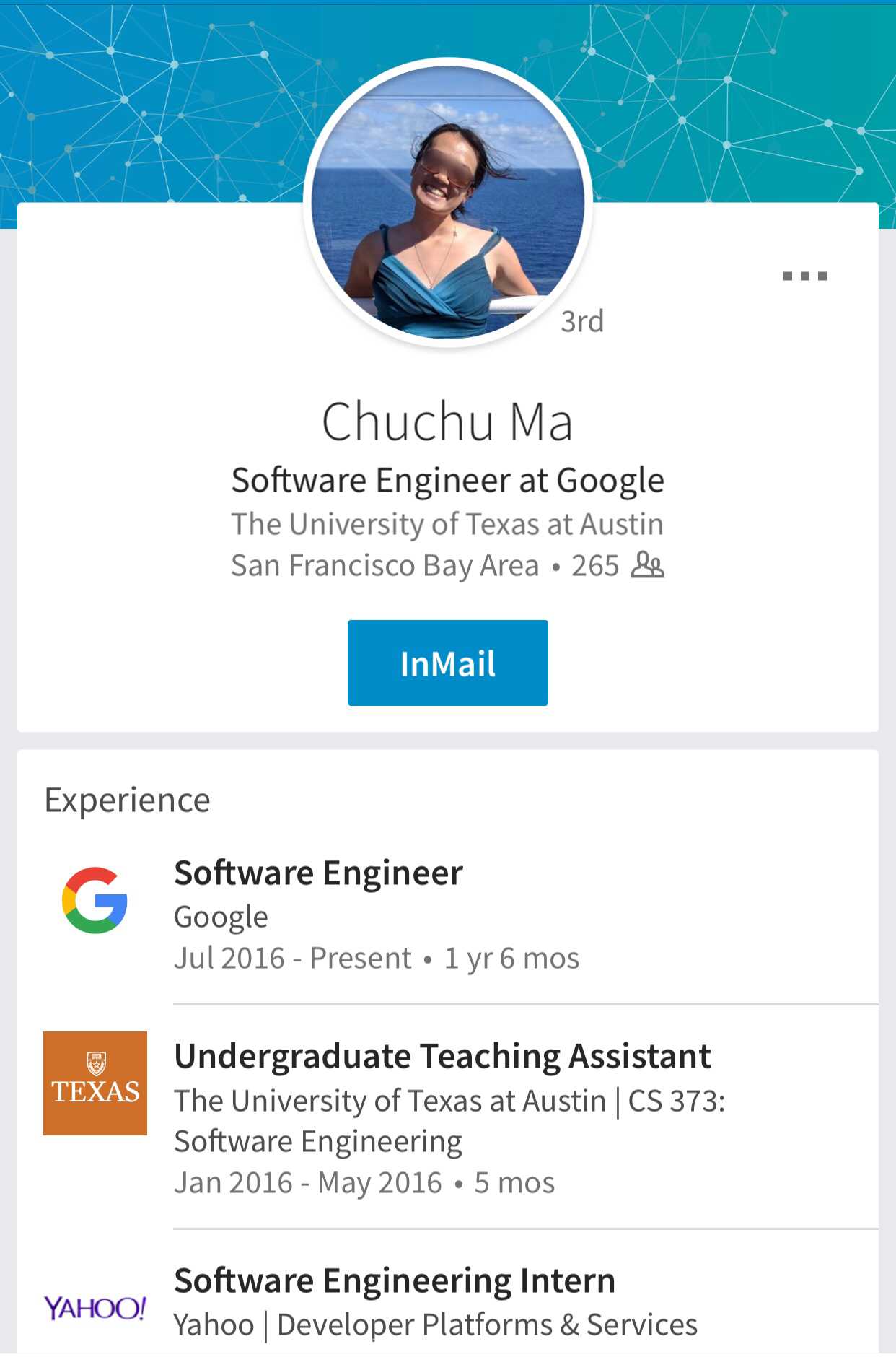Click the Google logo icon
The height and width of the screenshot is (1357, 896).
click(x=95, y=900)
